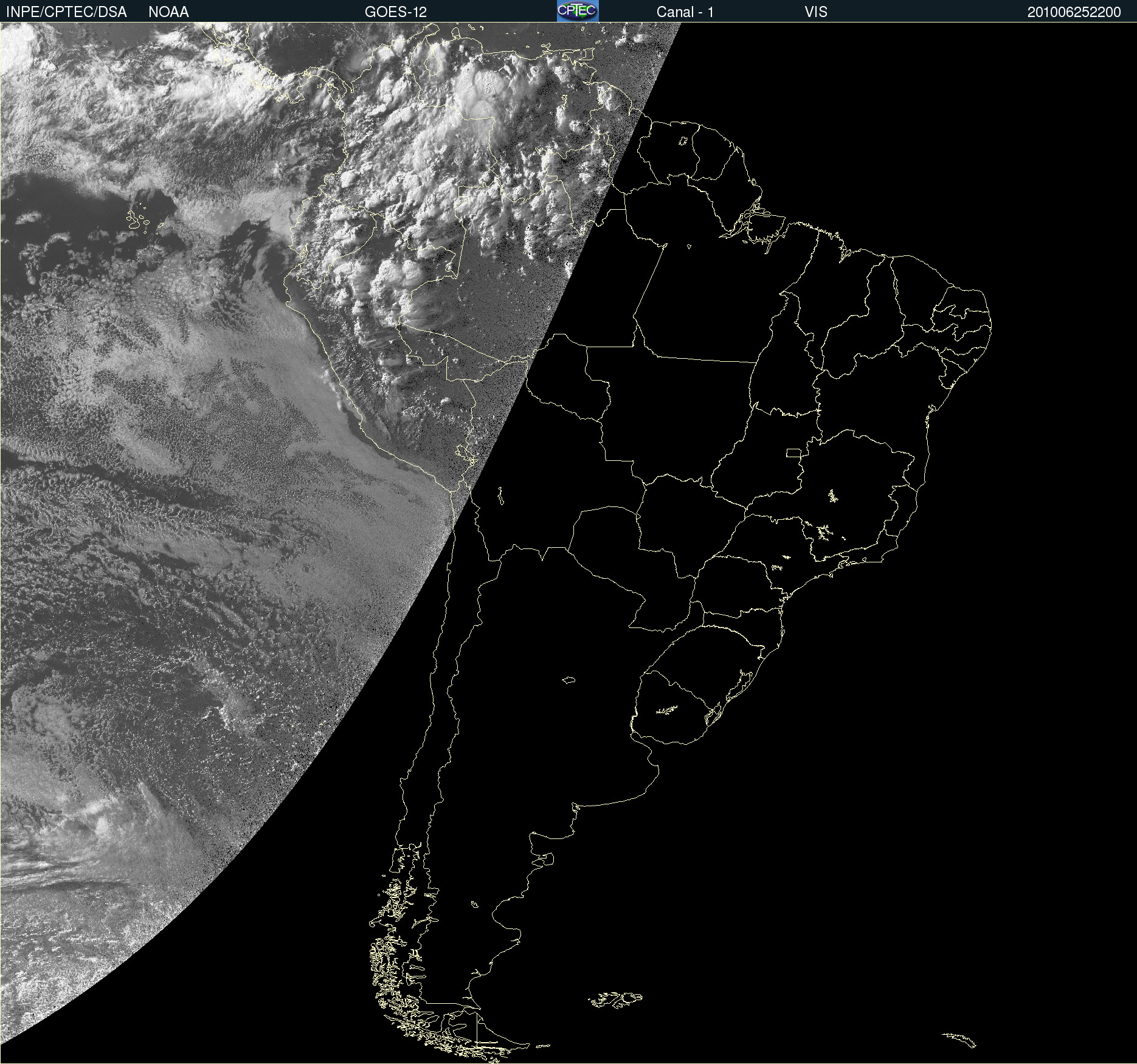Click the 'Canal - 1' channel label
The width and height of the screenshot is (1137, 1064).
tap(685, 12)
